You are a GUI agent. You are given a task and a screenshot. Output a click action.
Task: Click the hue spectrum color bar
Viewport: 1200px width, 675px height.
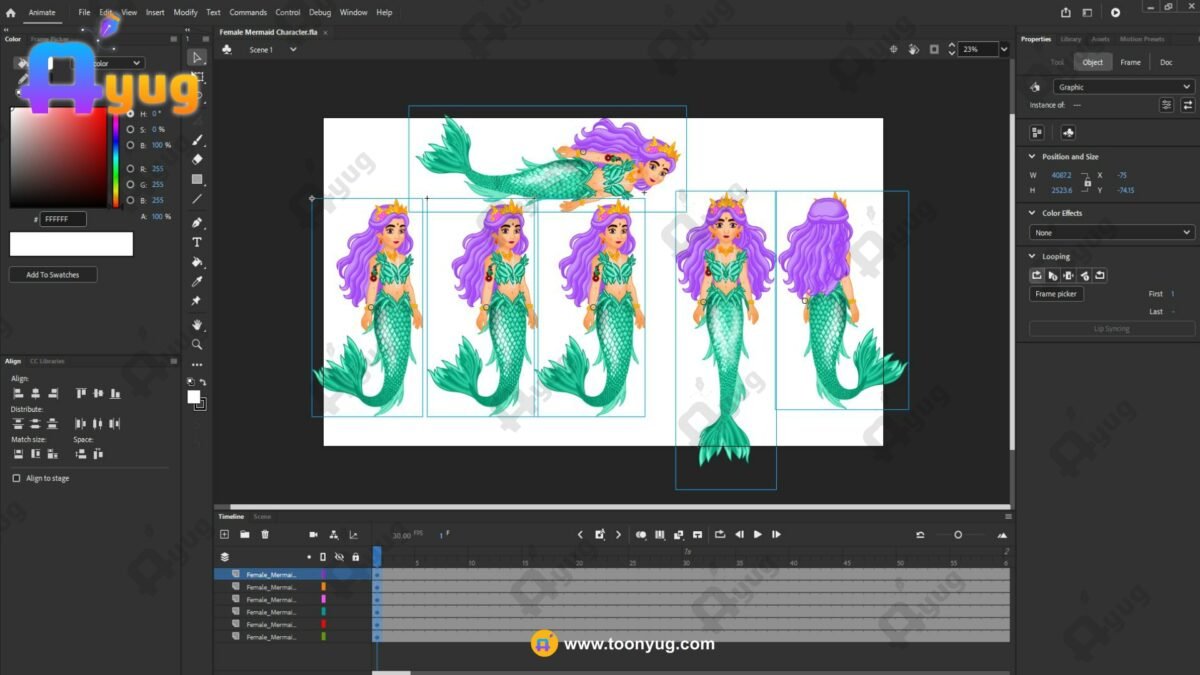point(117,158)
